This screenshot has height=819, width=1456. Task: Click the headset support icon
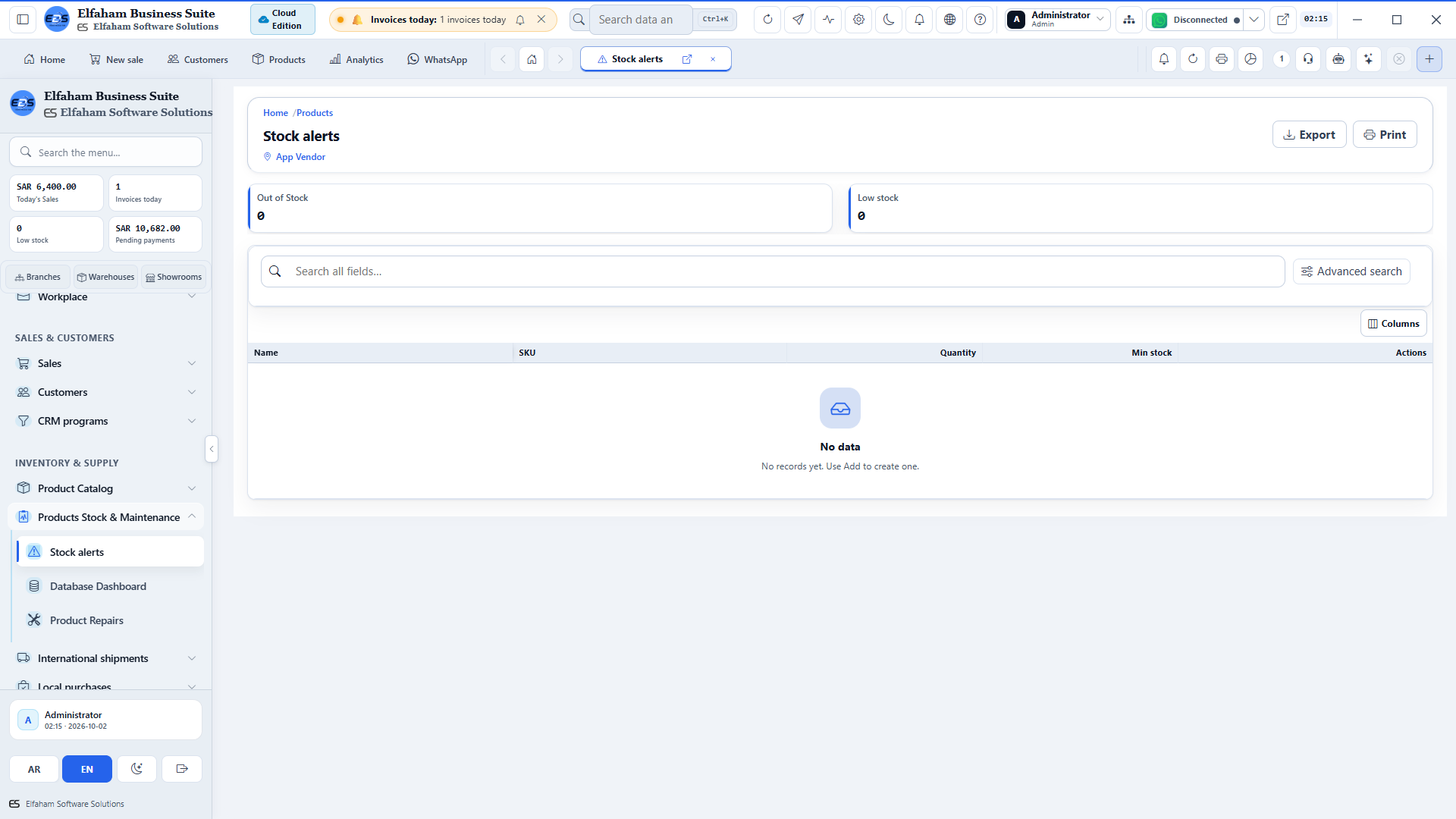(1308, 59)
